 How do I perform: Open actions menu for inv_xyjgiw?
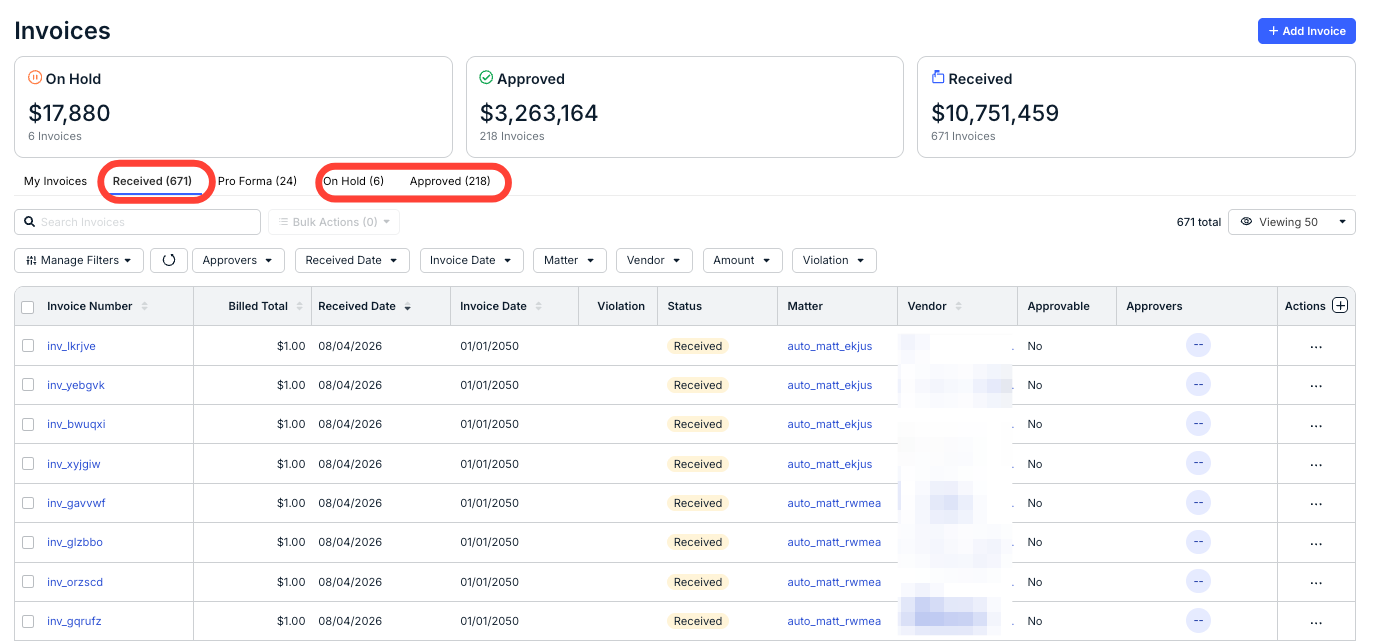click(x=1316, y=464)
